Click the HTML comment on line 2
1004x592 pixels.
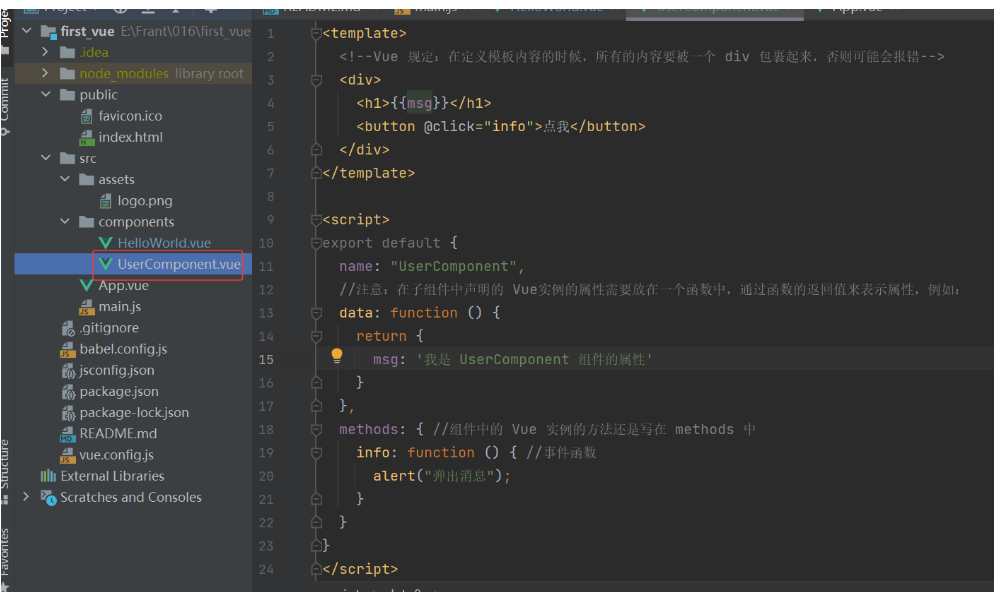coord(642,57)
